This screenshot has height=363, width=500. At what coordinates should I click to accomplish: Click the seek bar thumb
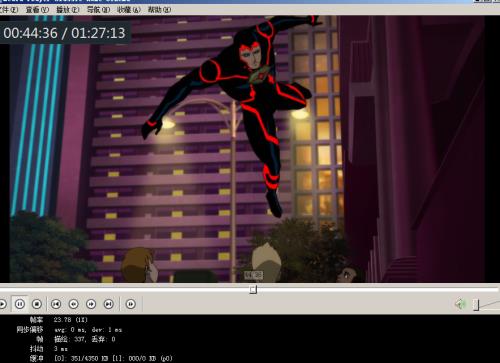click(253, 289)
